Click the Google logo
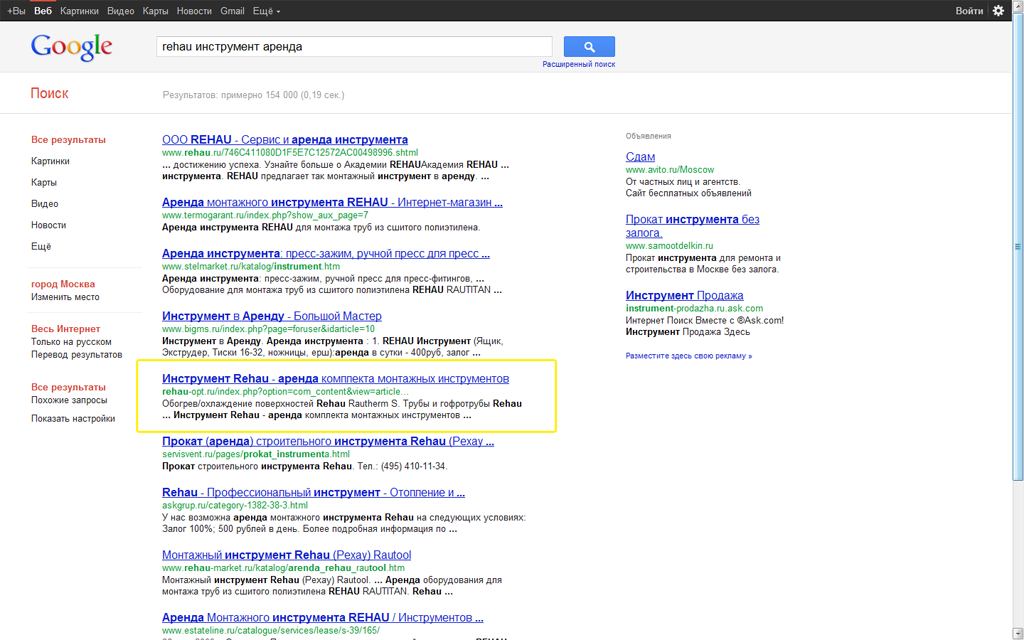 point(72,47)
